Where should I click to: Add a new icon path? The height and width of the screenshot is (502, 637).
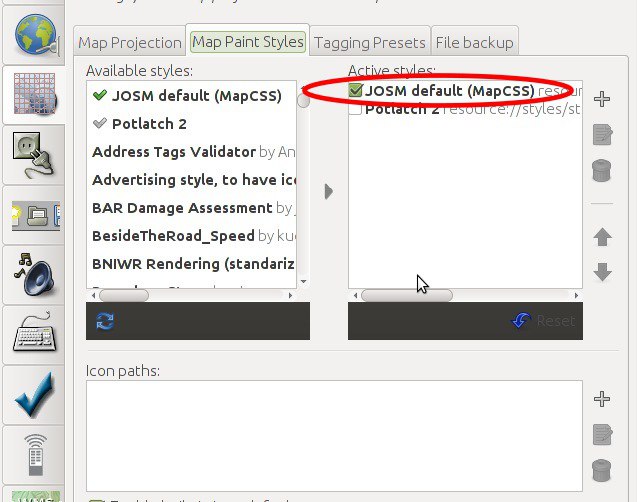[x=602, y=399]
